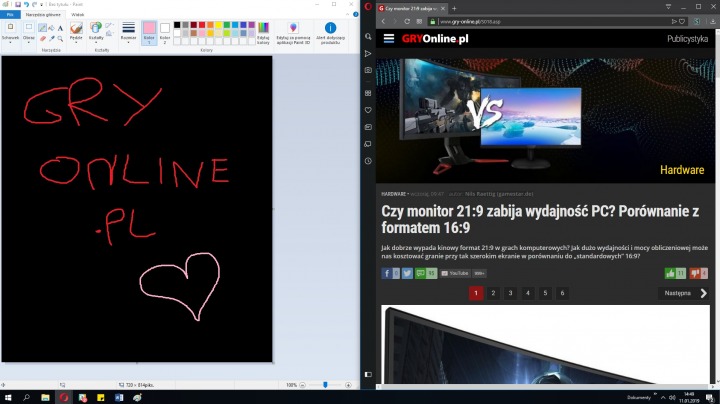The width and height of the screenshot is (720, 404).
Task: Click Następna next page button
Action: point(684,293)
